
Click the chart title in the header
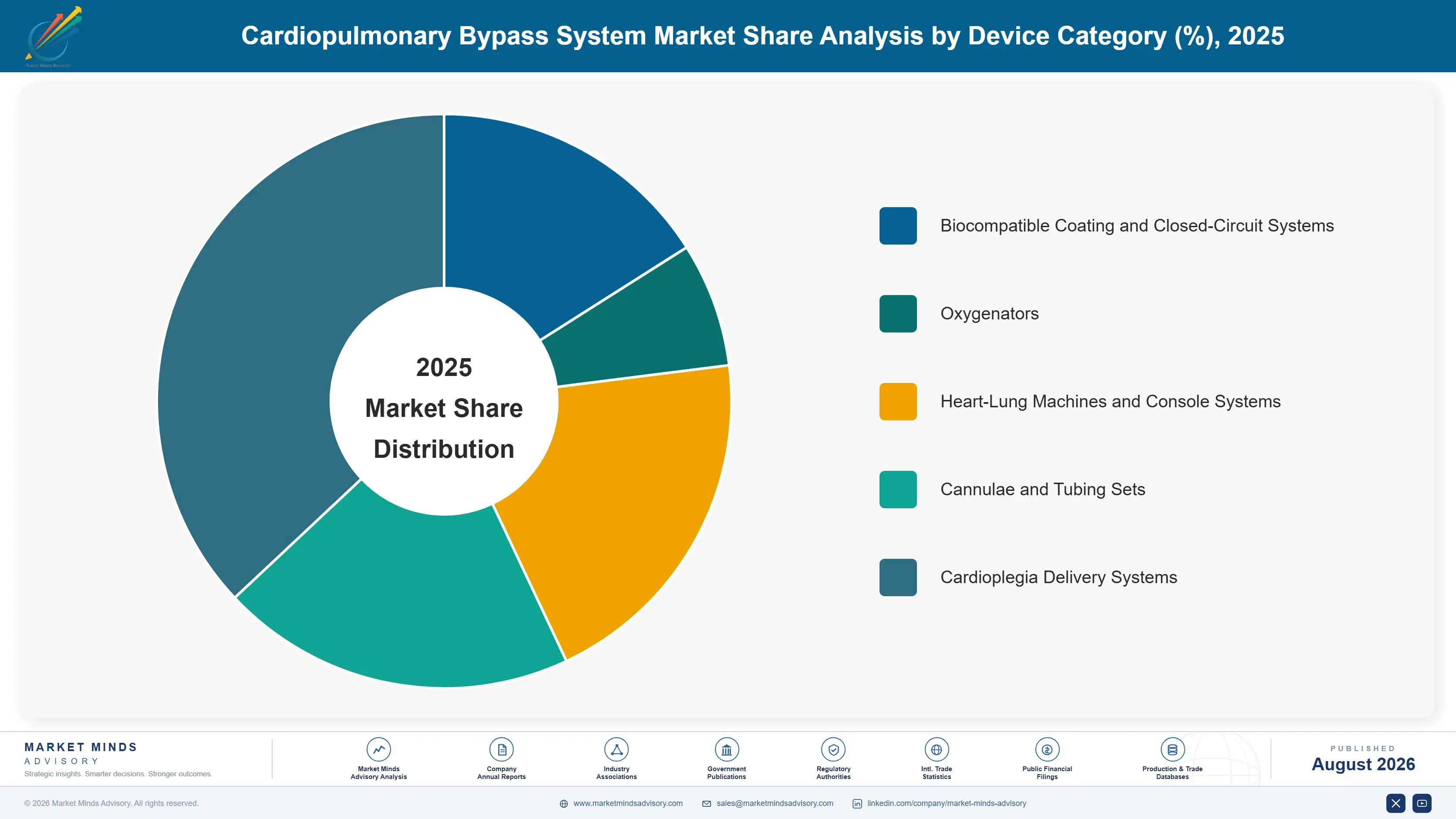pos(762,36)
